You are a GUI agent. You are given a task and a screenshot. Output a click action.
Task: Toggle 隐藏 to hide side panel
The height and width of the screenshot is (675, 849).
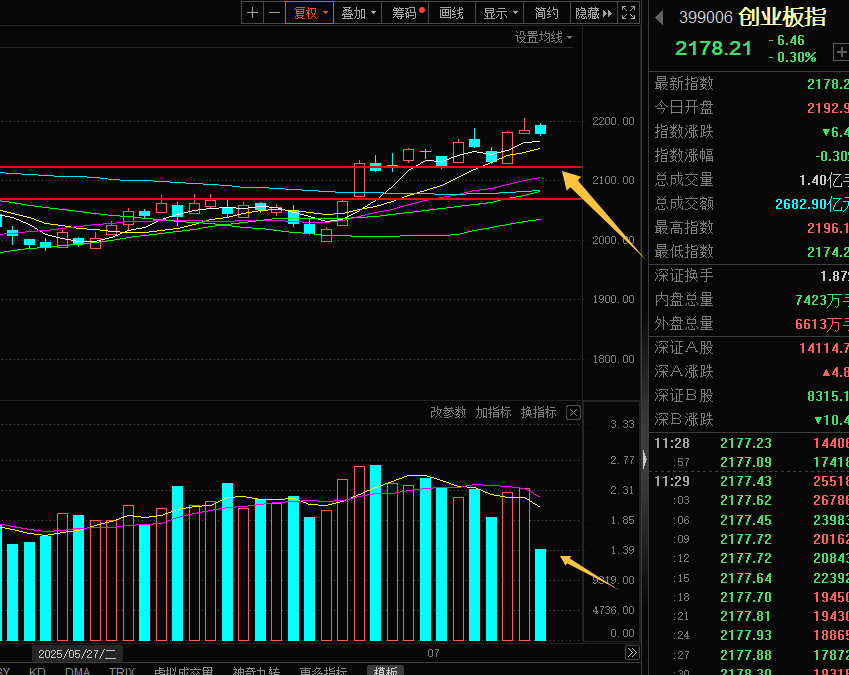592,13
